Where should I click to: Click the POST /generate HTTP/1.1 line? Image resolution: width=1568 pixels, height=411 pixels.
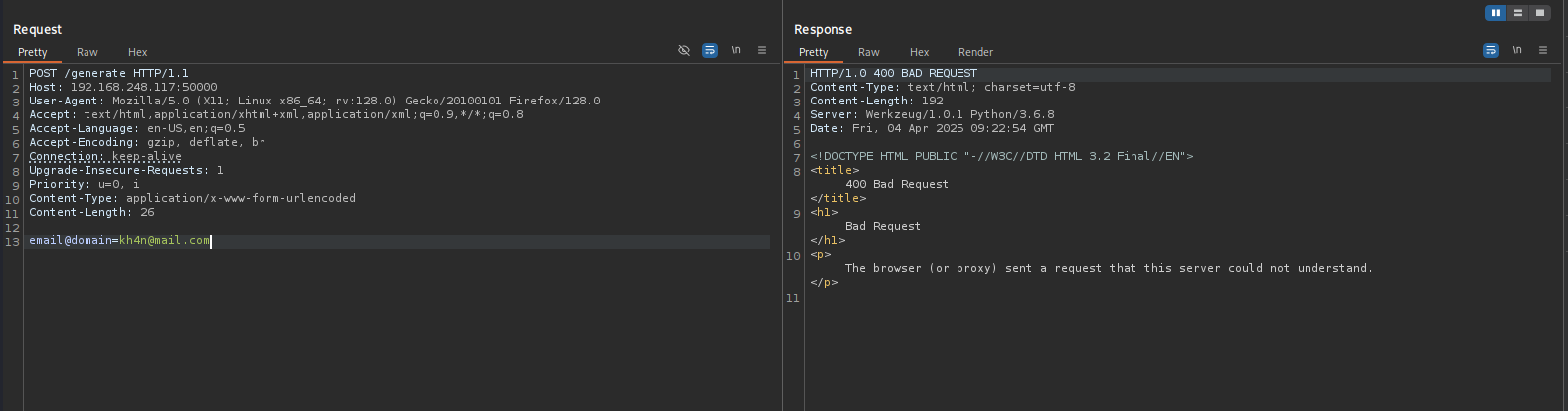click(108, 73)
